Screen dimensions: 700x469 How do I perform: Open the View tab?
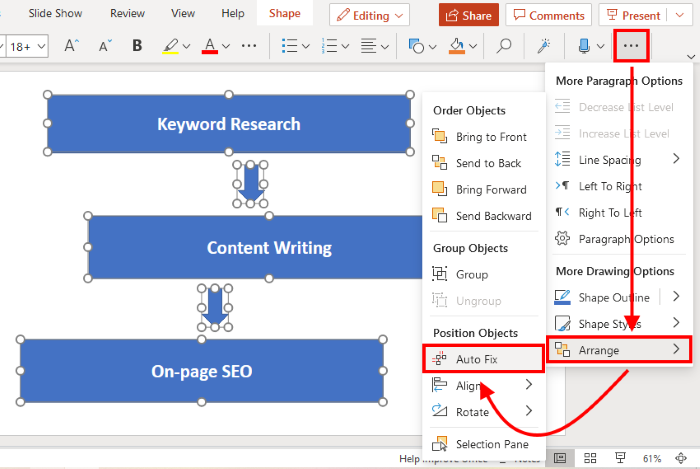coord(183,13)
